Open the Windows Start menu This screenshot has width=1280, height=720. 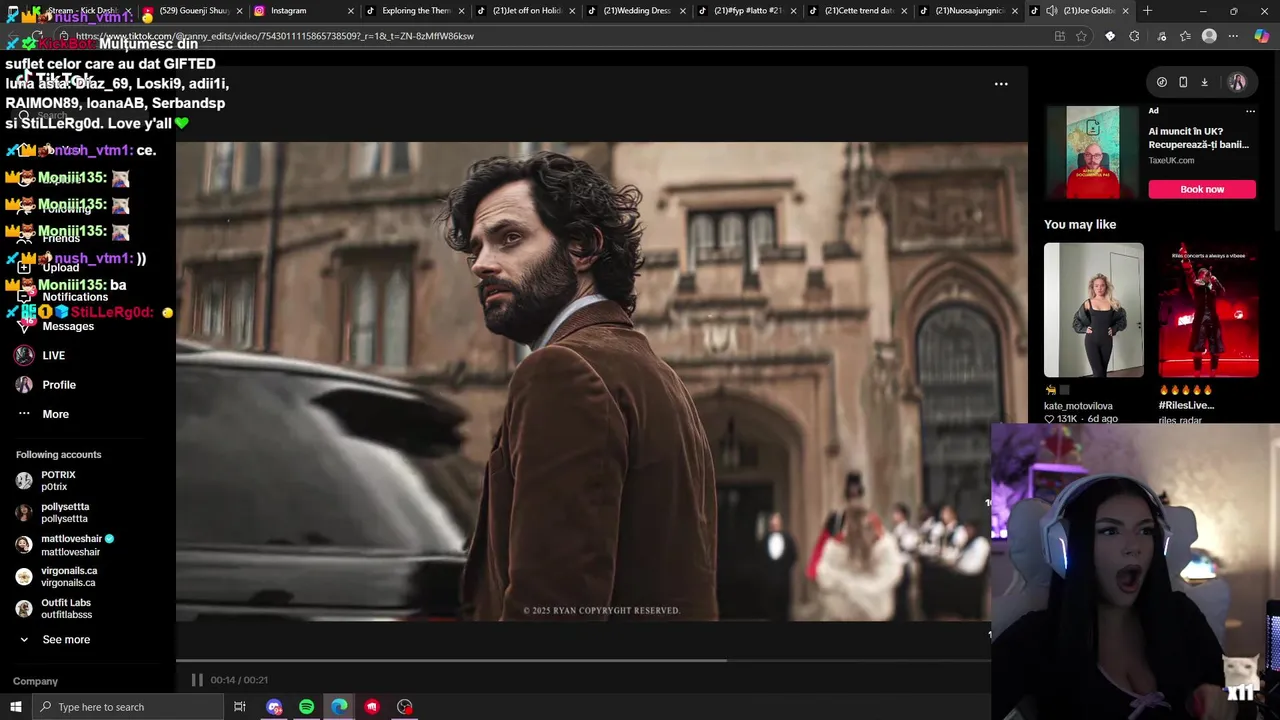tap(16, 707)
